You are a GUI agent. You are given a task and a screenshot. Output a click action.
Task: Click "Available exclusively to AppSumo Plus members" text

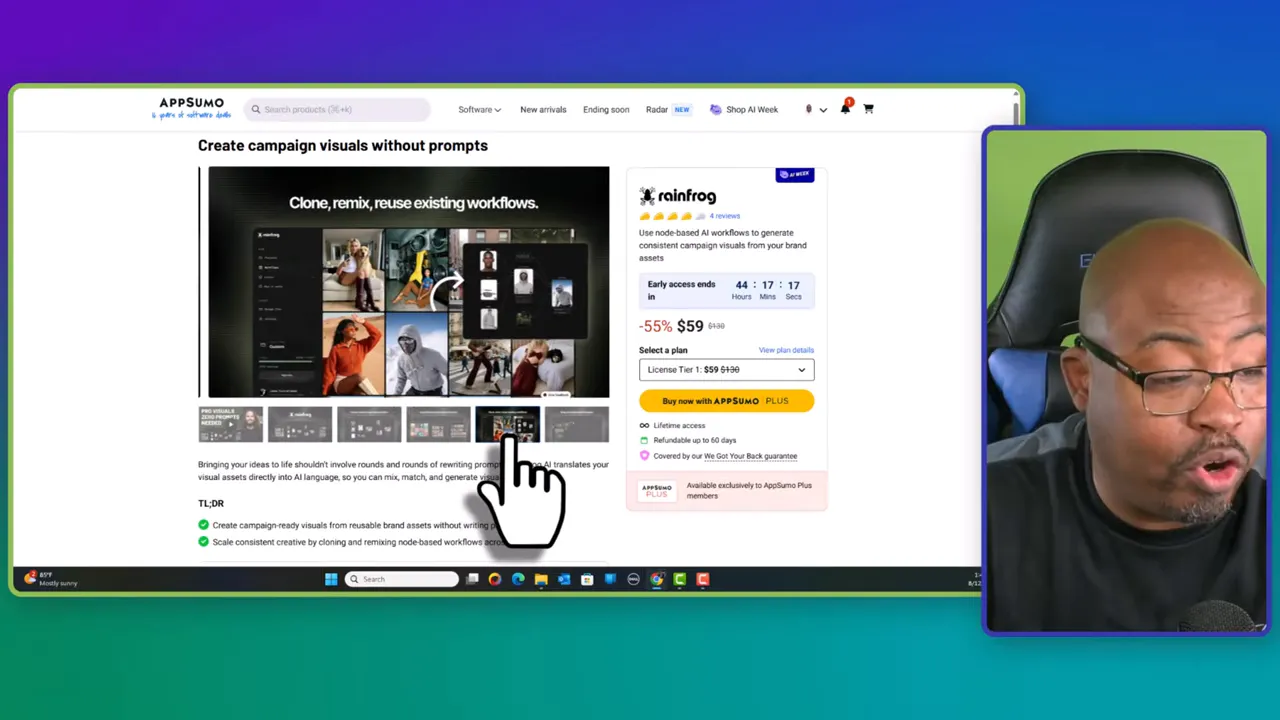point(749,491)
